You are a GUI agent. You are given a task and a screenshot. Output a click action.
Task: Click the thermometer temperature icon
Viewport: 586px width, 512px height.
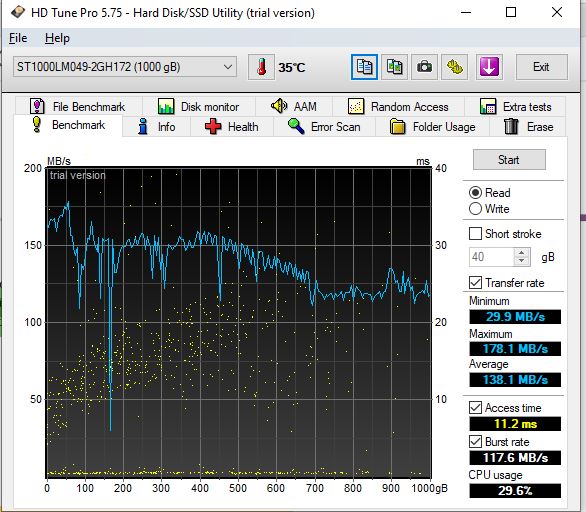coord(261,67)
